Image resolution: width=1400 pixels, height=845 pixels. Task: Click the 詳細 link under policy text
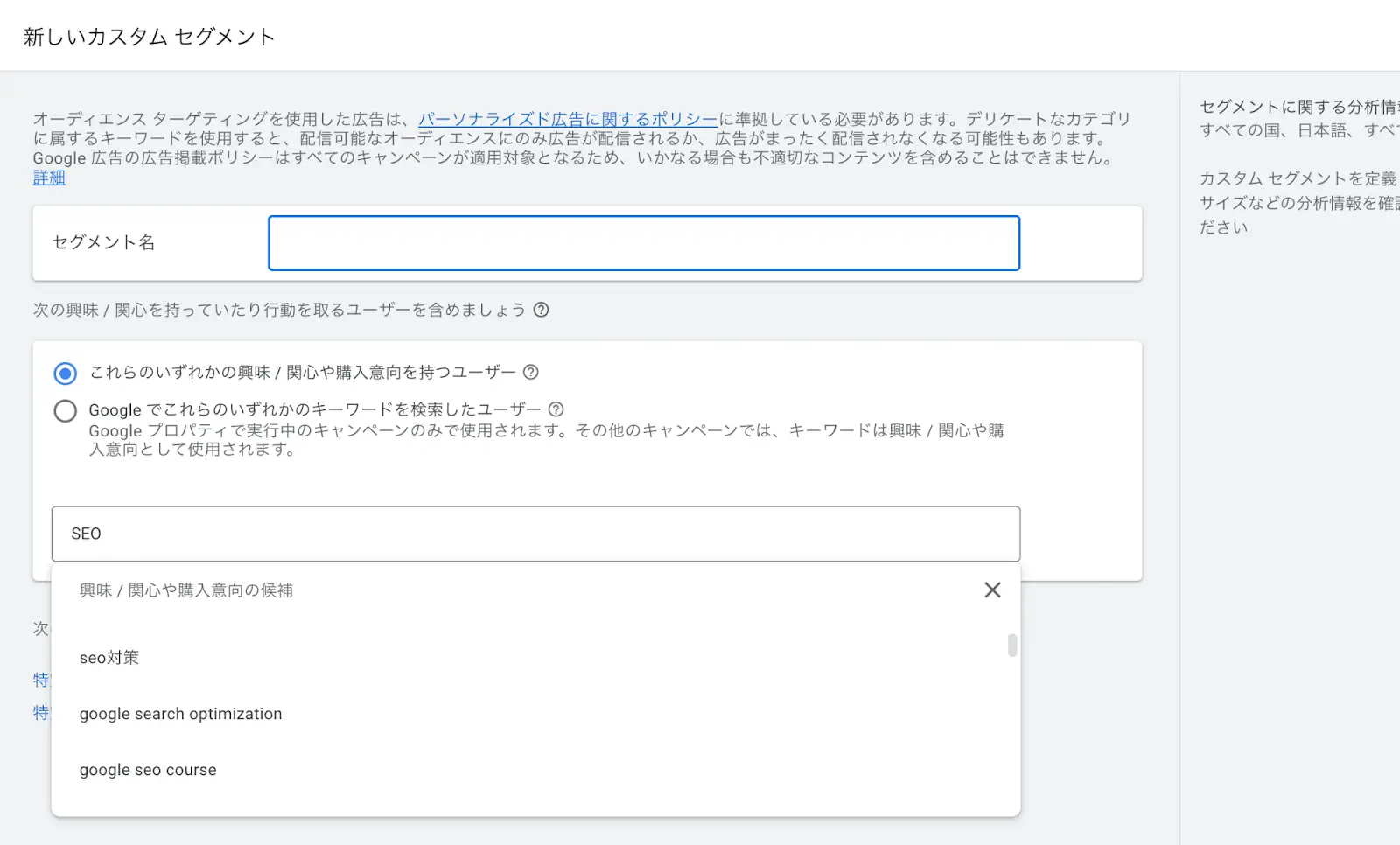click(x=49, y=178)
